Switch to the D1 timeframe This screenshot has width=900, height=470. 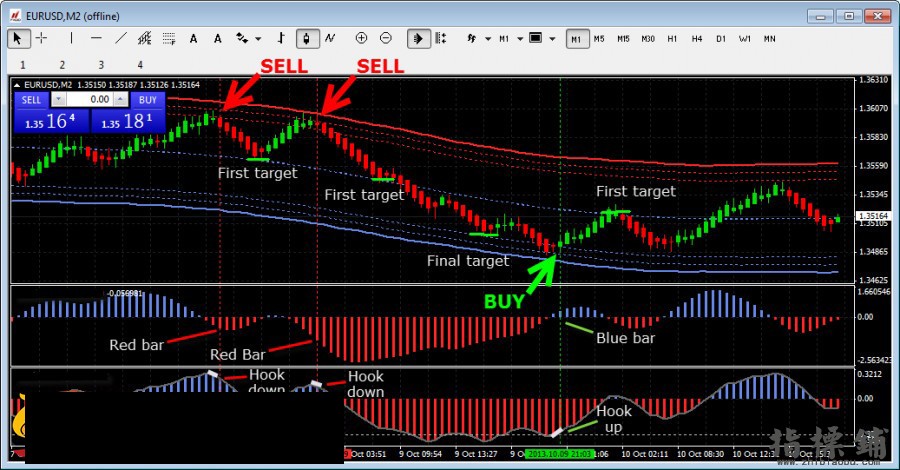point(721,38)
